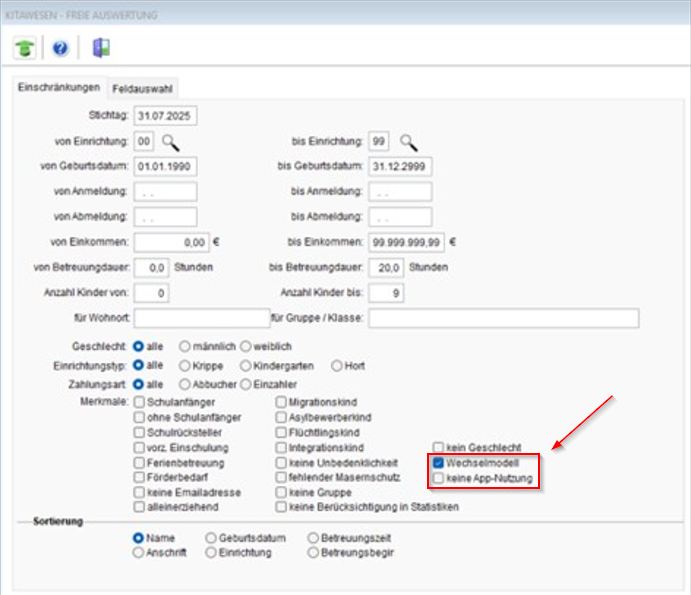Uncheck the Wechselmodell checkbox
Screen dimensions: 691x595
439,464
